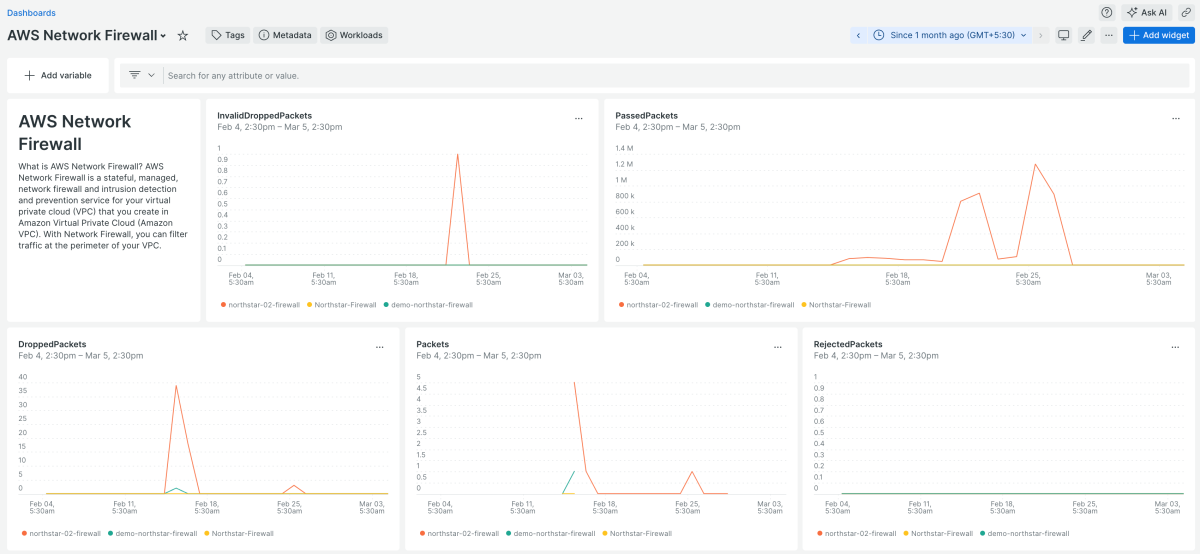Toggle Northstar-Firewall legend in Packets widget
This screenshot has width=1200, height=554.
point(637,533)
